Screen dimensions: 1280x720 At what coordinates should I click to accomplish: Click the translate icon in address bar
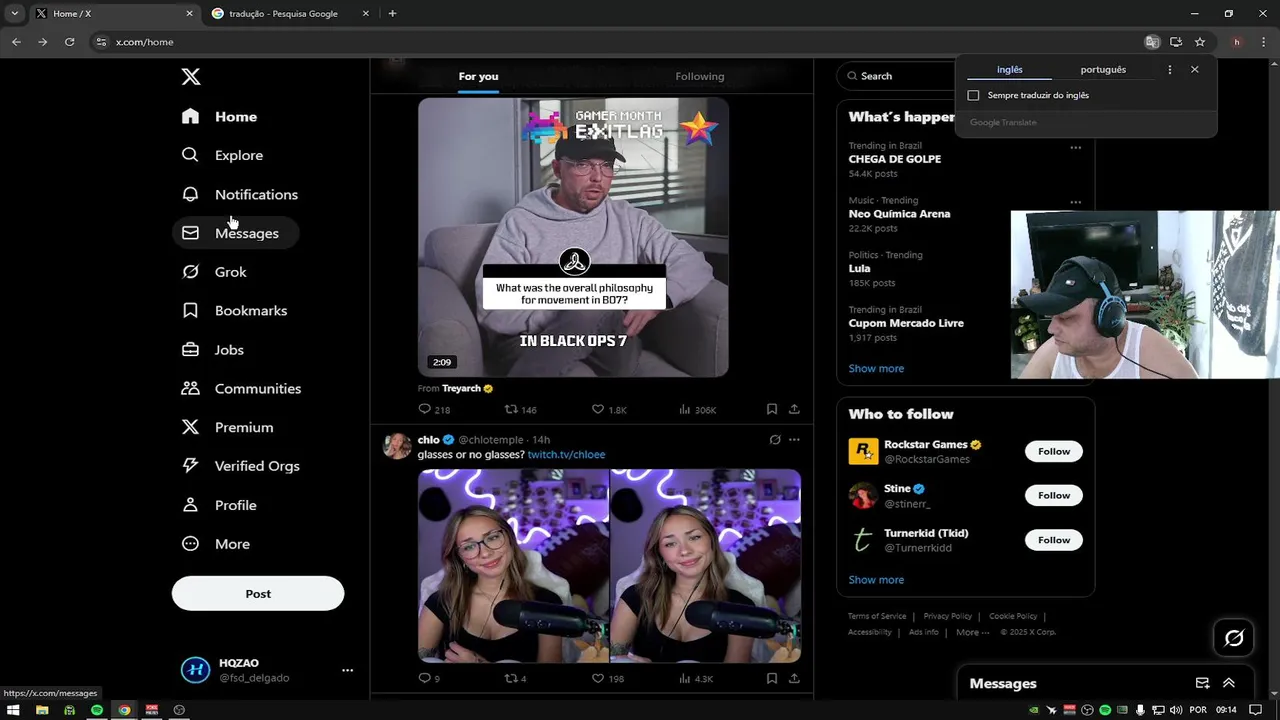(x=1152, y=42)
